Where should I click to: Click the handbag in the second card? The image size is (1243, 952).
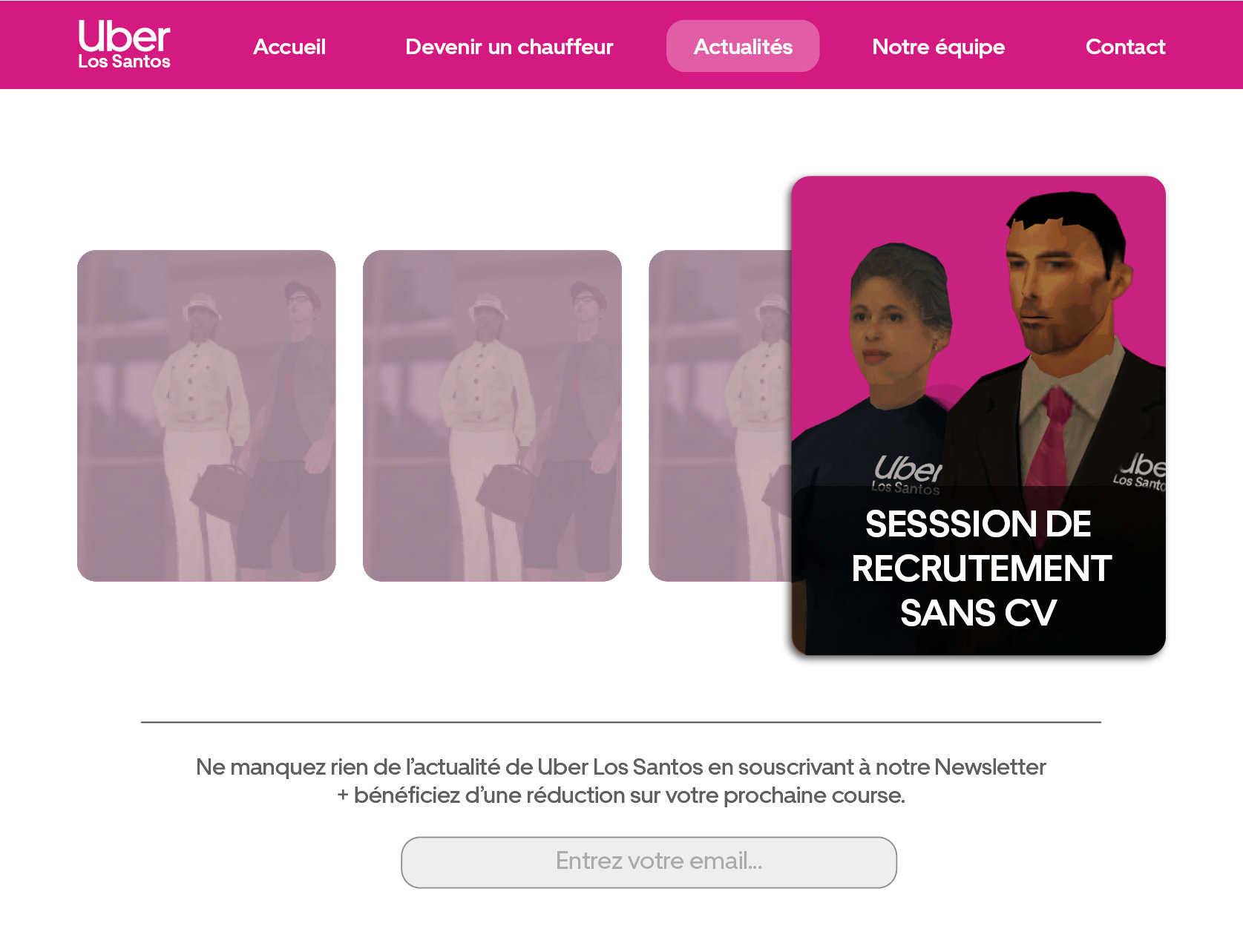[x=506, y=491]
